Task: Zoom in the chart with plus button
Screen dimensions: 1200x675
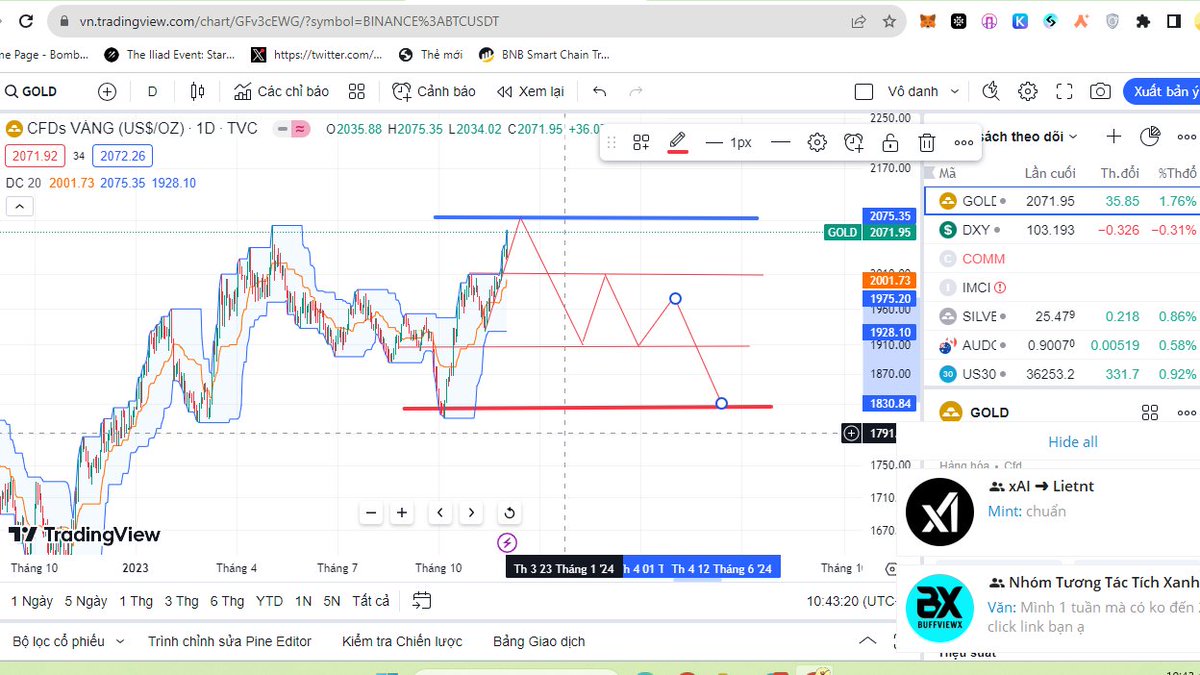Action: click(x=402, y=513)
